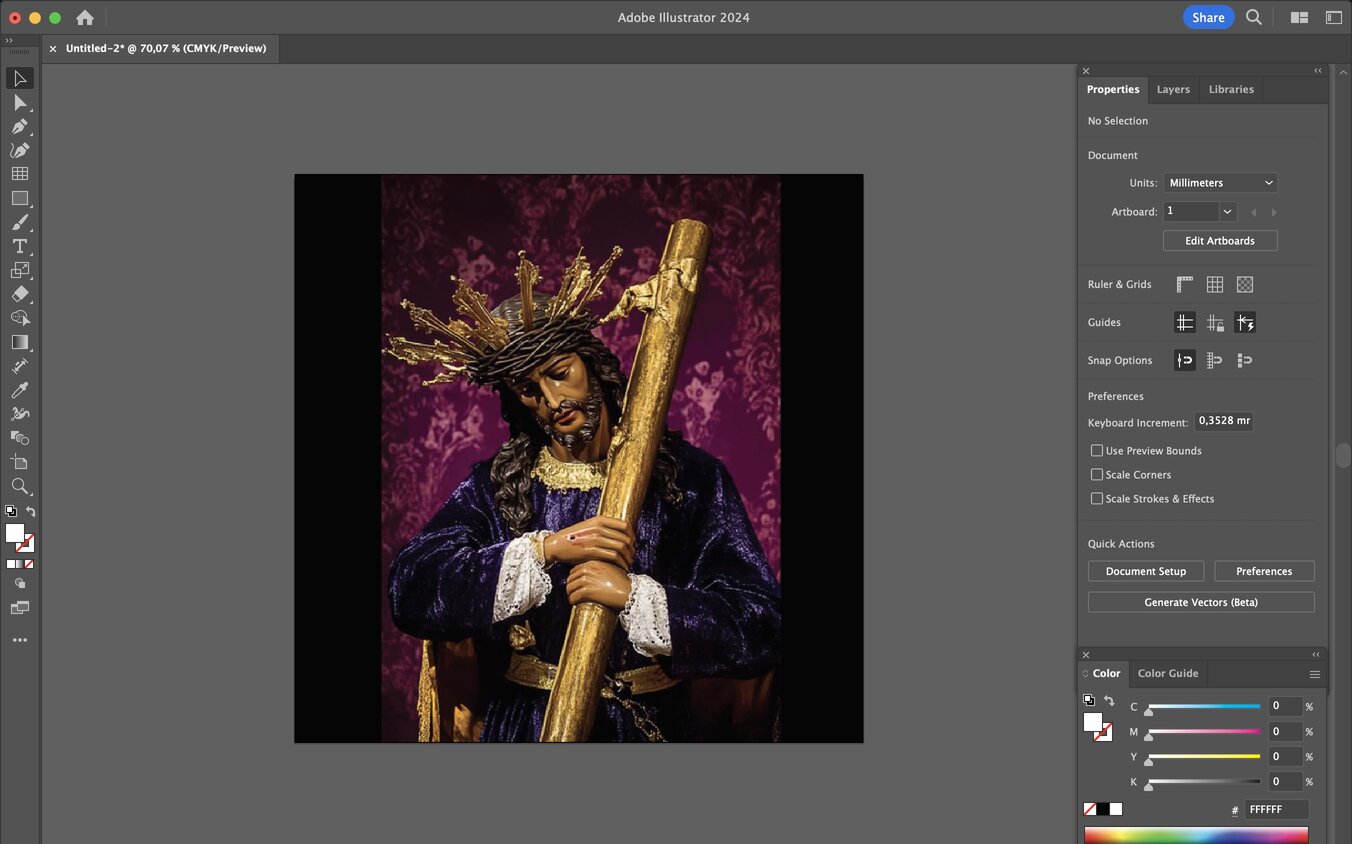Switch to the Libraries tab

tap(1231, 89)
